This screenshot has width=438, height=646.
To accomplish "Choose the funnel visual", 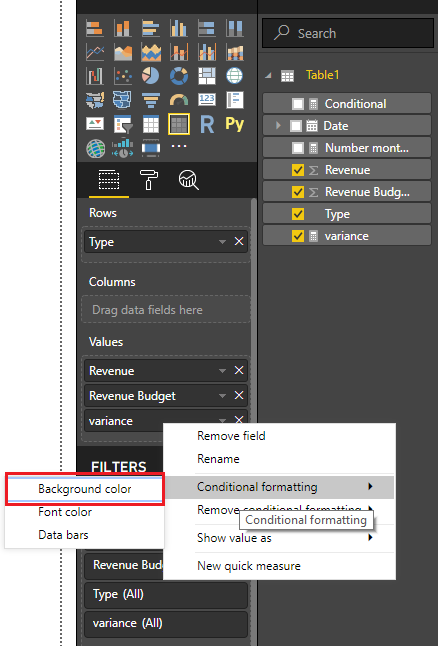I will (x=151, y=100).
